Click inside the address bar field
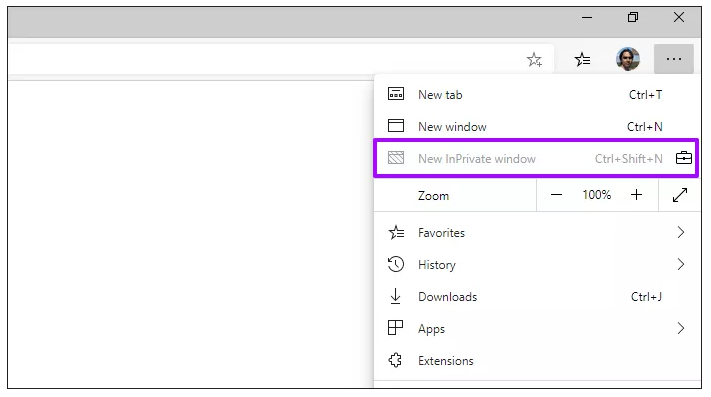711x397 pixels. pyautogui.click(x=263, y=59)
